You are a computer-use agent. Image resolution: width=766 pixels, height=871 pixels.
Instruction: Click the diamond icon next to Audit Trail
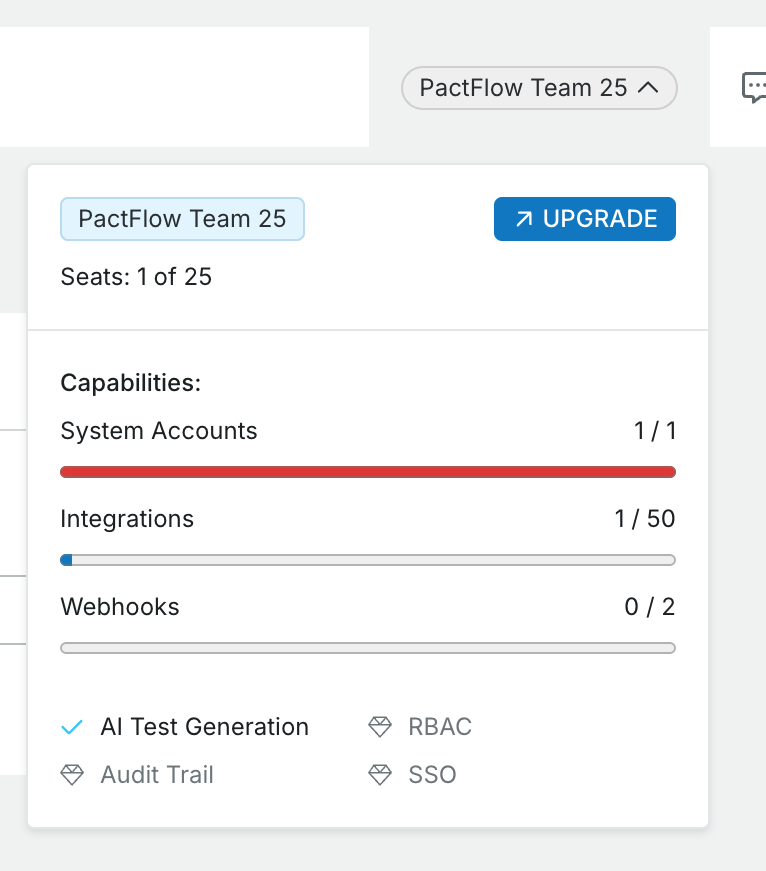point(72,775)
